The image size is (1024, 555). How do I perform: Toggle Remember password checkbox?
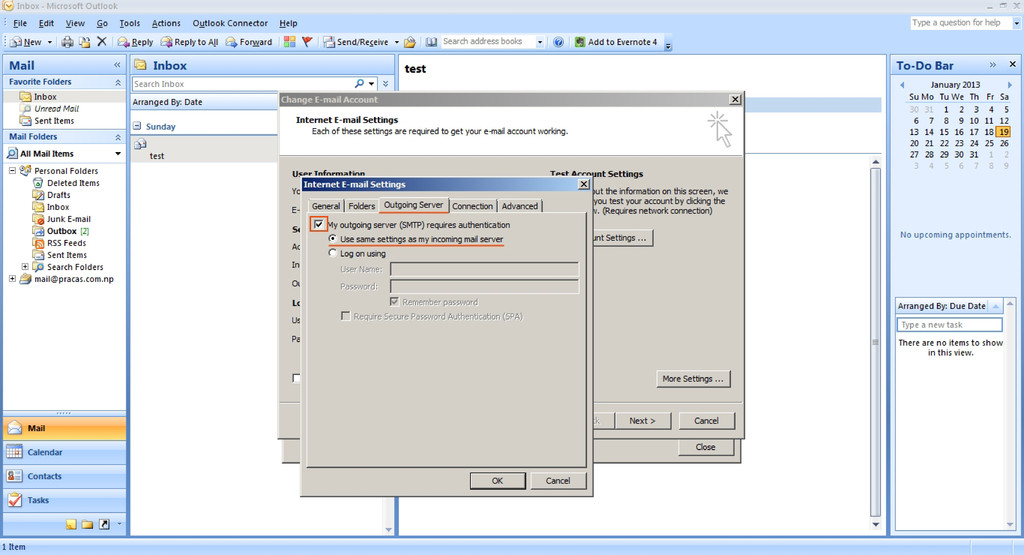[x=394, y=302]
